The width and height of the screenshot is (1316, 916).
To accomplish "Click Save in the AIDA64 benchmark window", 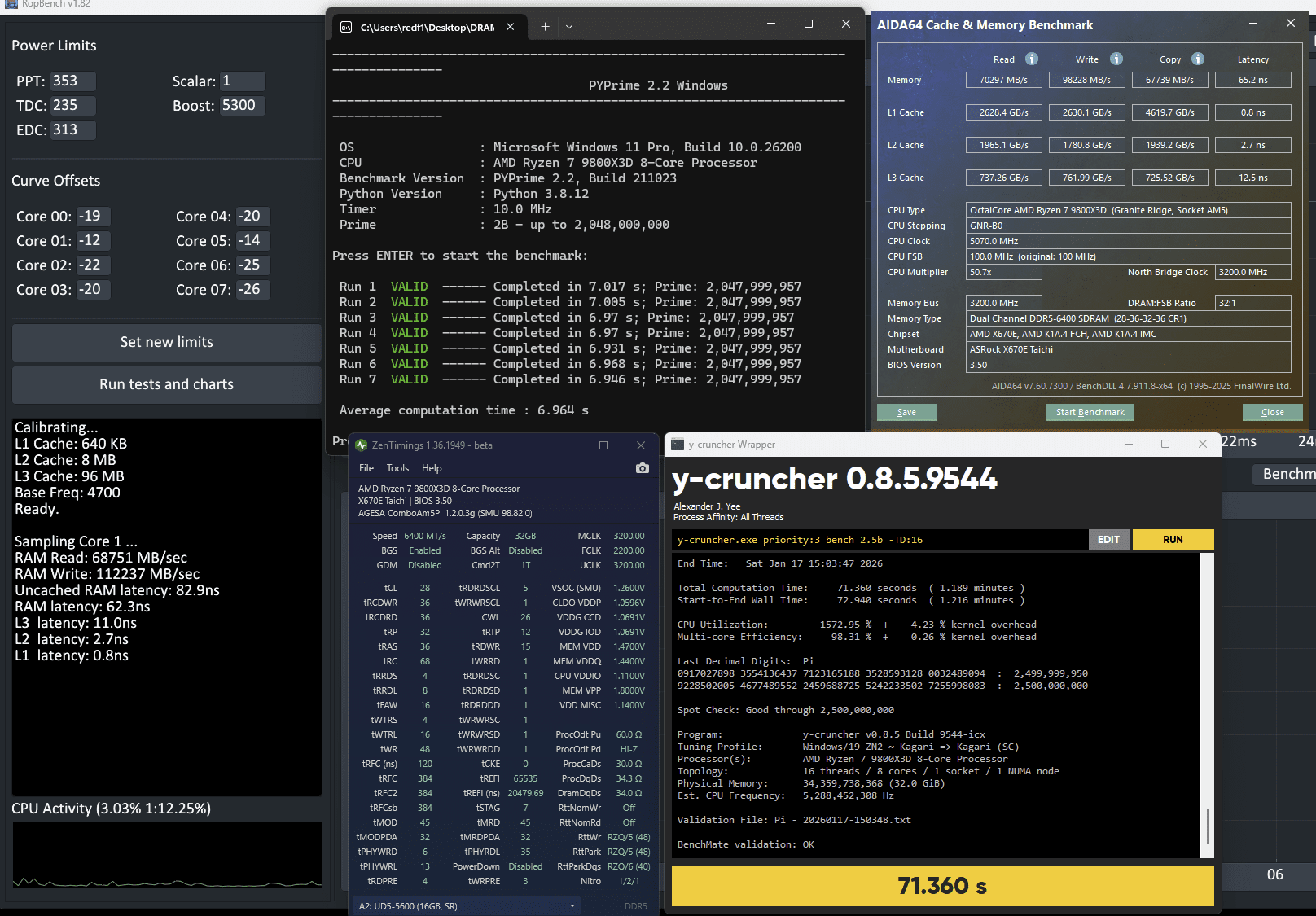I will pyautogui.click(x=907, y=413).
